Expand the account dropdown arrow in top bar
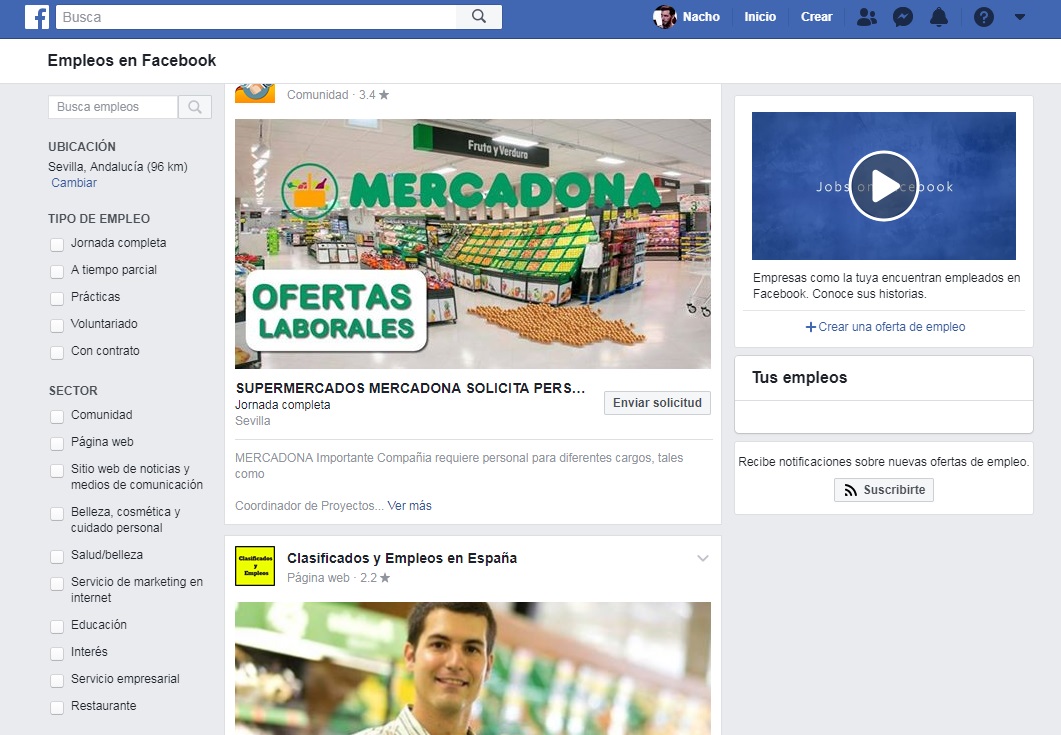 point(1020,17)
